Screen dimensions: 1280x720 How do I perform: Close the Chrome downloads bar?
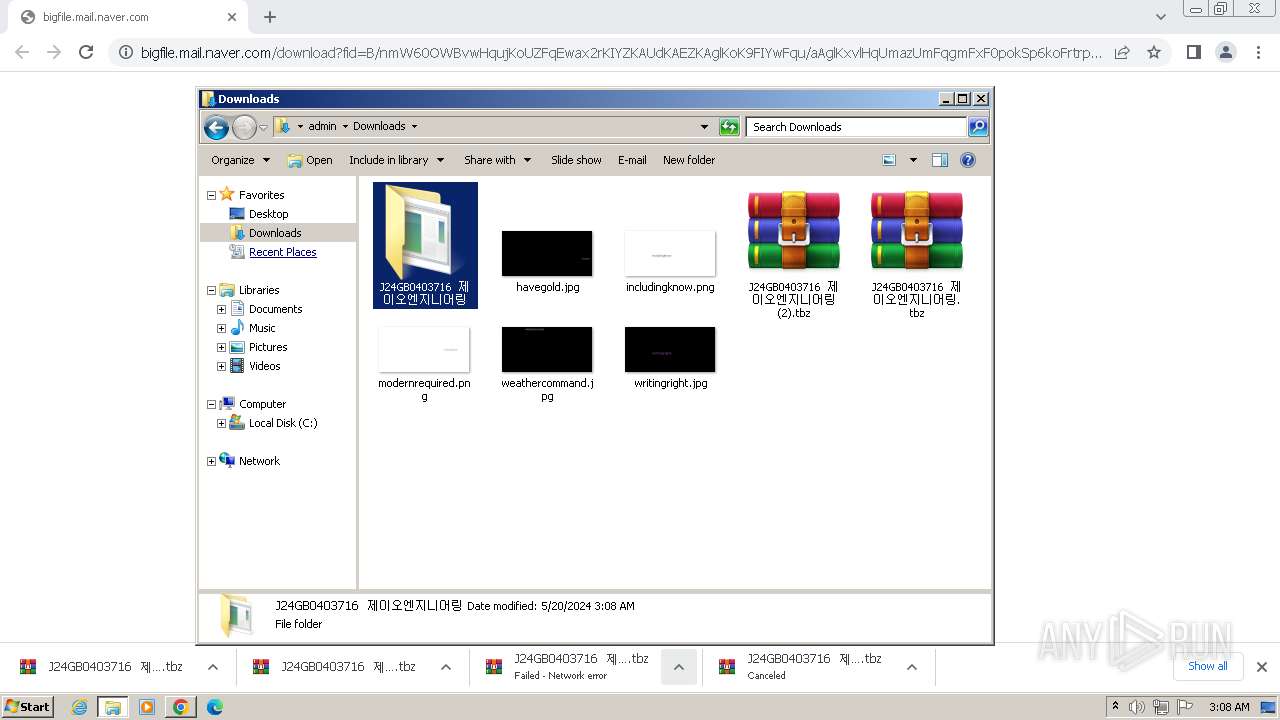[x=1262, y=667]
